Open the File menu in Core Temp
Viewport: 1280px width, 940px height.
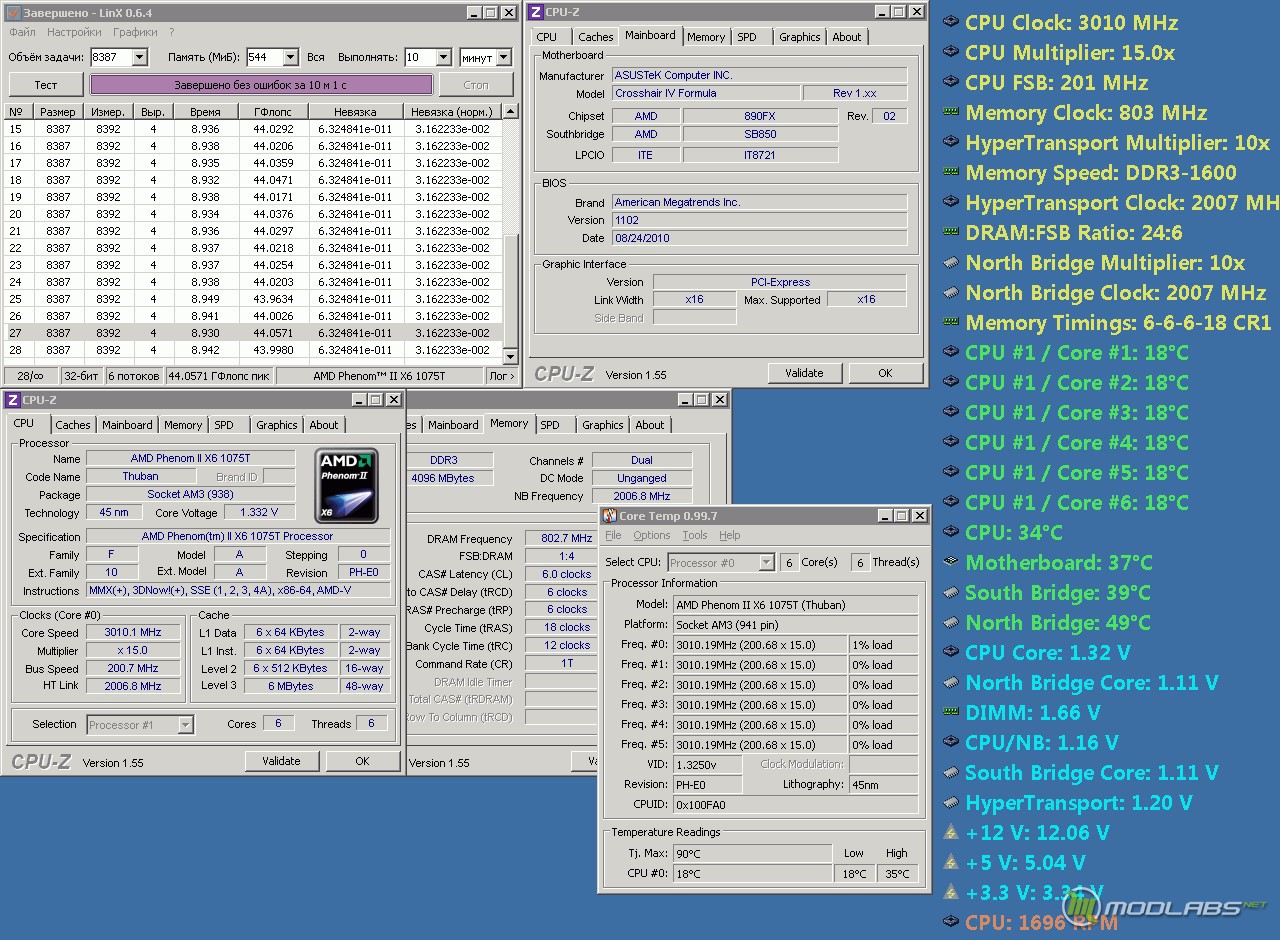614,535
